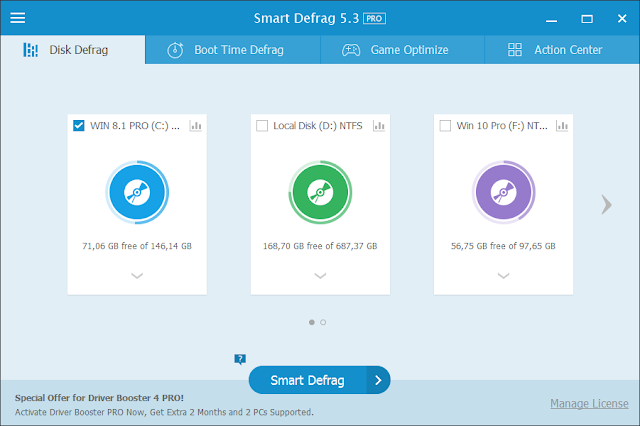Show next page of disks with right arrow
Viewport: 640px width, 426px height.
point(607,204)
